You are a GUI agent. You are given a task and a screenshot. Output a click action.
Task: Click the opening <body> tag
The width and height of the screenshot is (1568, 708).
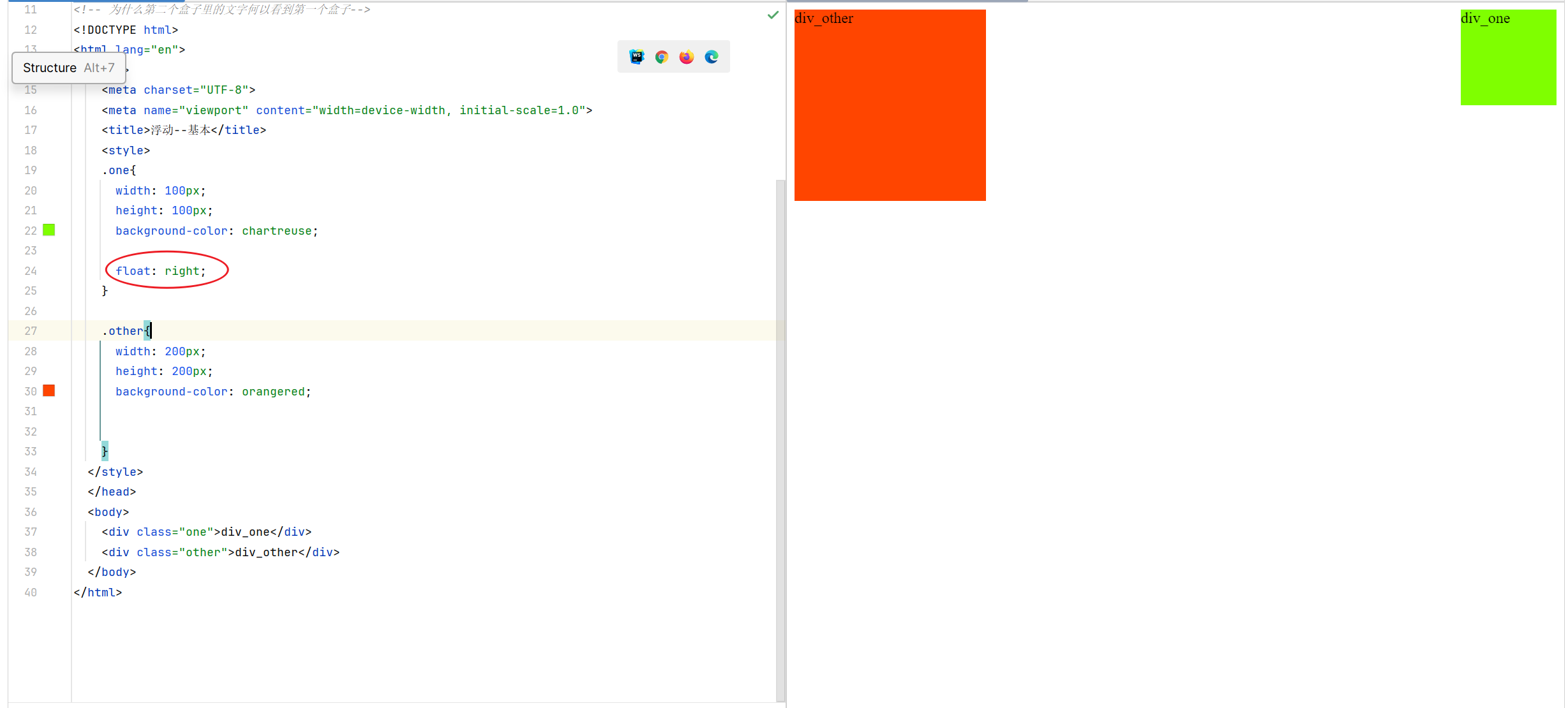[x=108, y=512]
